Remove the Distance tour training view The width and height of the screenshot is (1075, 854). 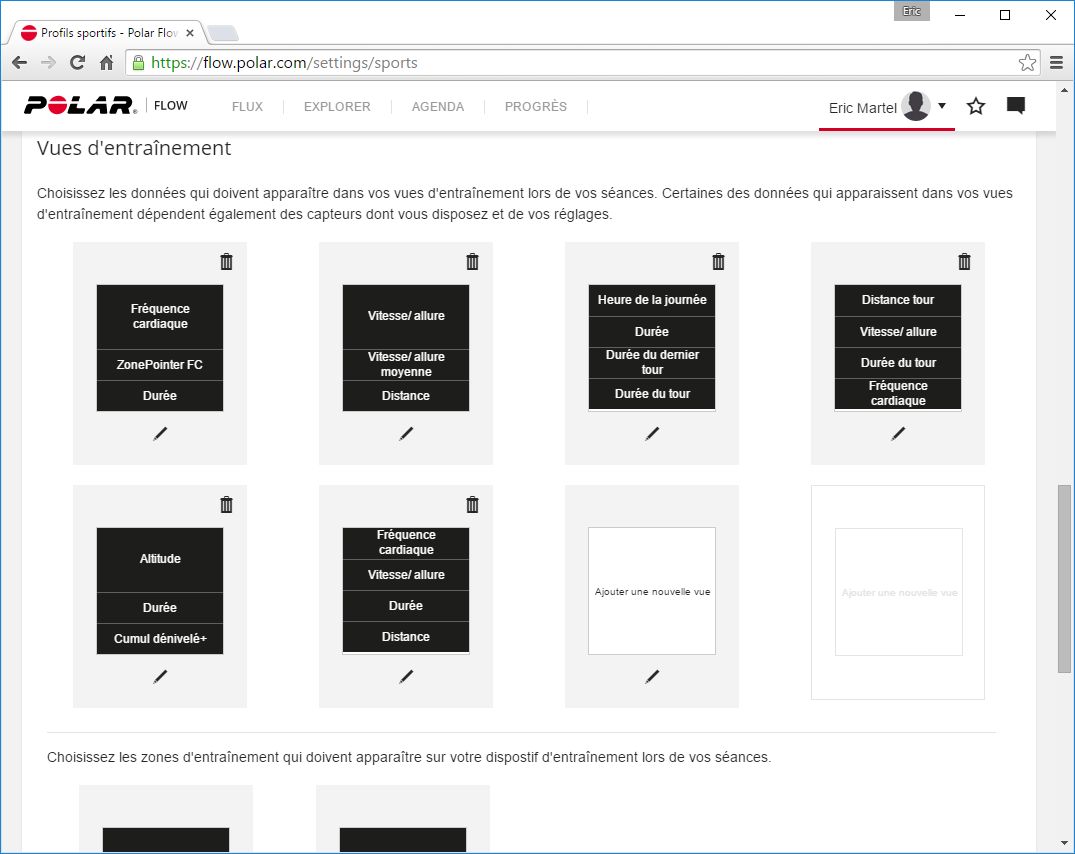[964, 262]
